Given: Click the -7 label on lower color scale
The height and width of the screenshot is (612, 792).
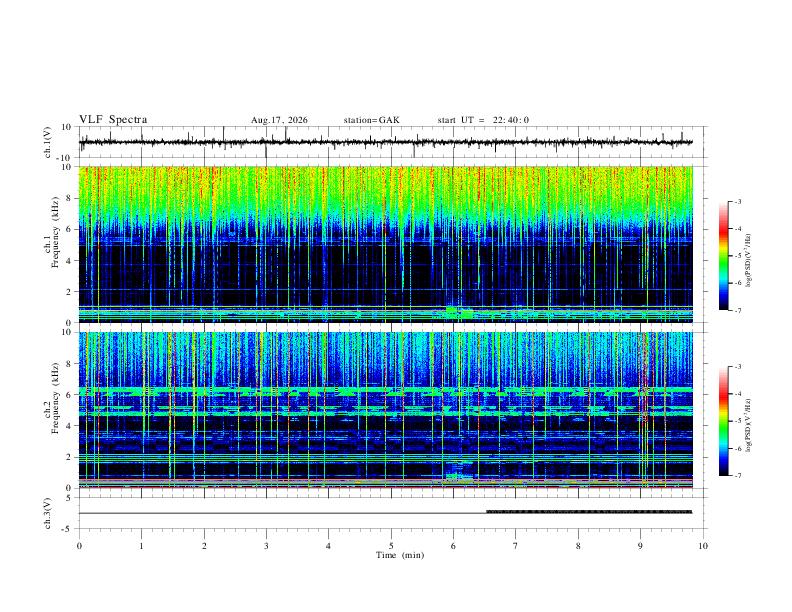Looking at the screenshot, I should pos(738,475).
